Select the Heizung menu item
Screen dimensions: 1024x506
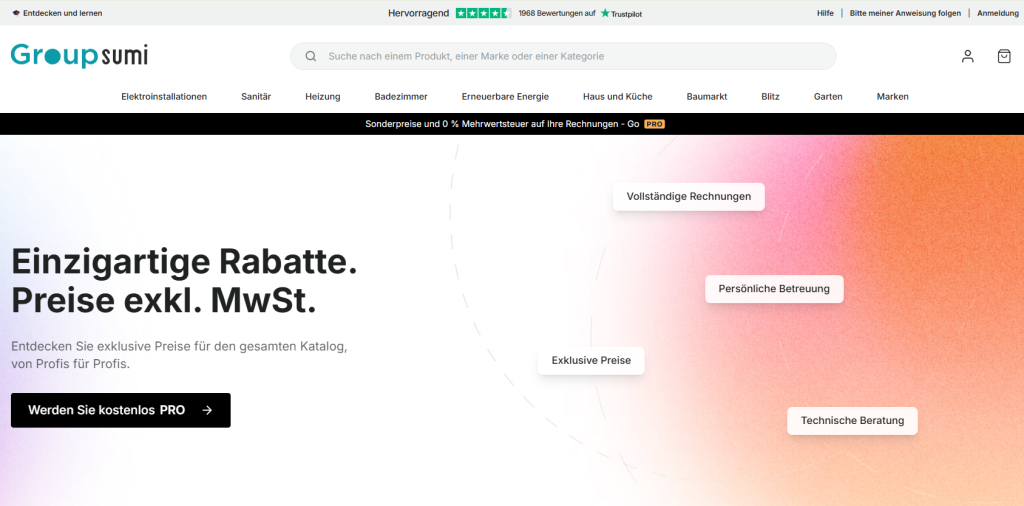pyautogui.click(x=323, y=96)
